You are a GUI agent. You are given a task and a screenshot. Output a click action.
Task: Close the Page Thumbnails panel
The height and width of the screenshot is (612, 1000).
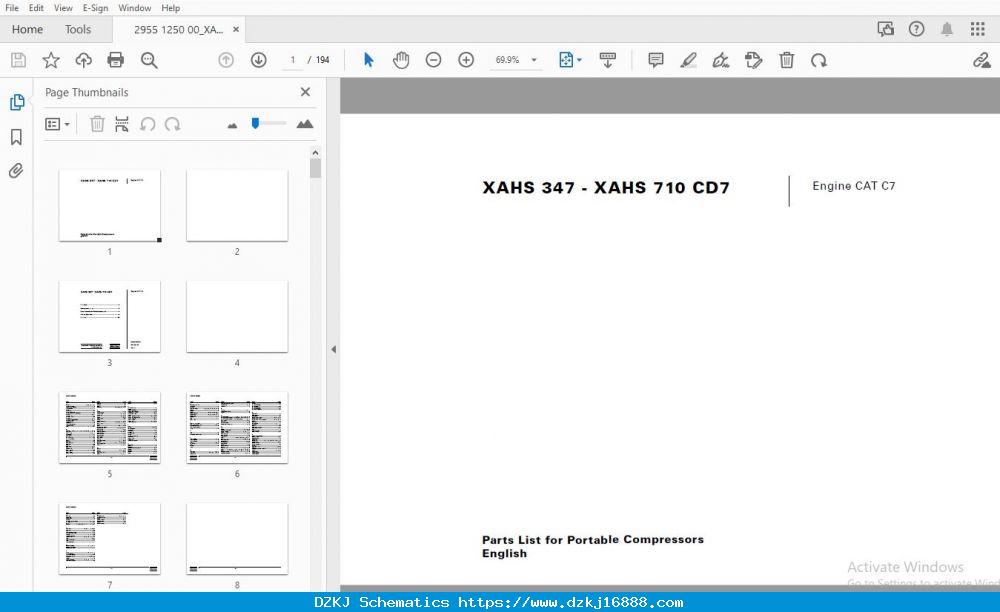click(305, 92)
